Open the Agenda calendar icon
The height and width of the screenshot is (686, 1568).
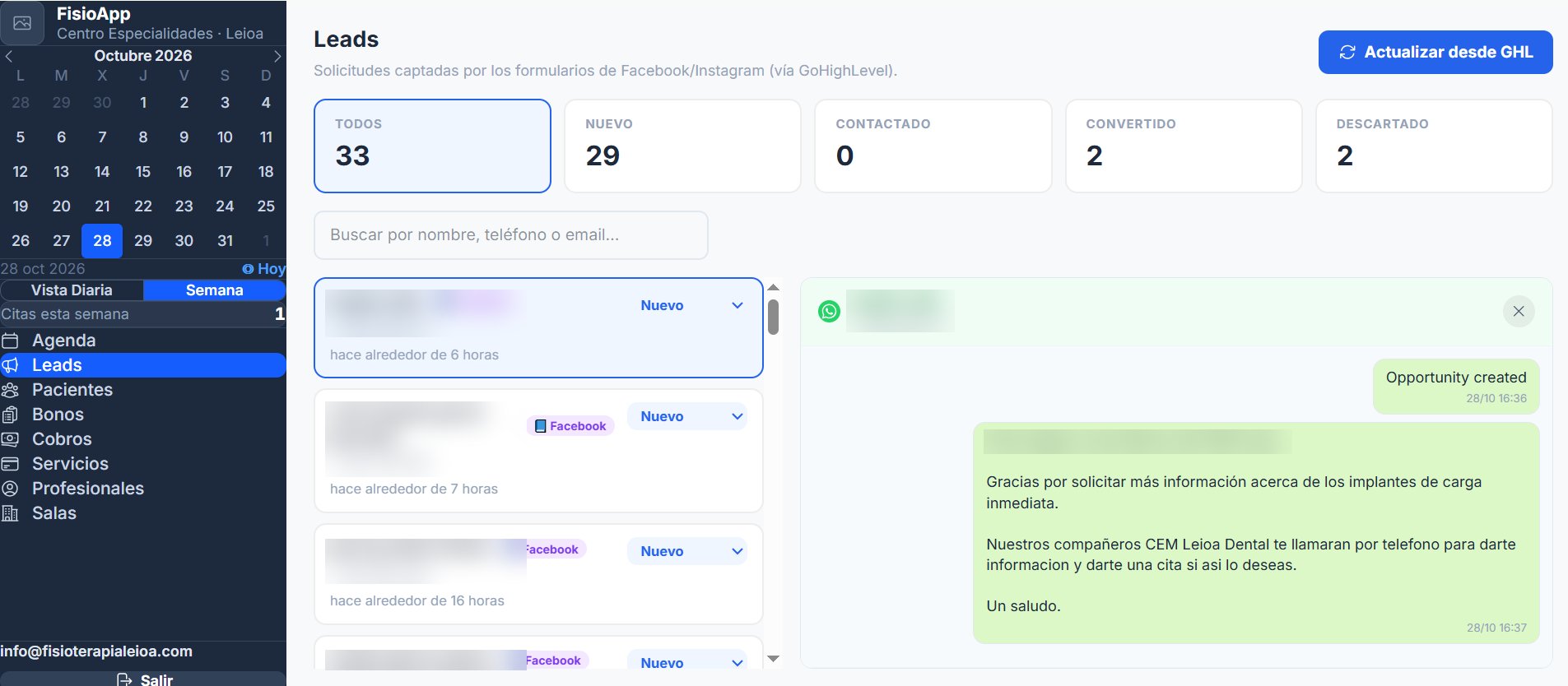pyautogui.click(x=10, y=341)
